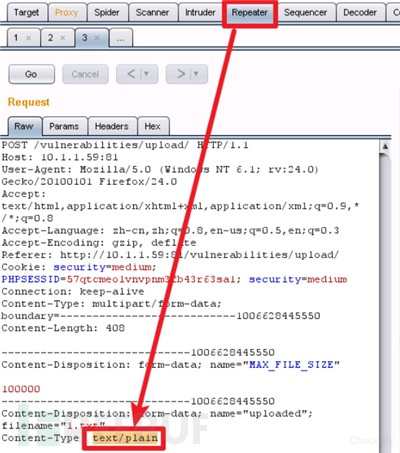Click the User-Agent header line
The width and height of the screenshot is (400, 453).
tap(160, 170)
